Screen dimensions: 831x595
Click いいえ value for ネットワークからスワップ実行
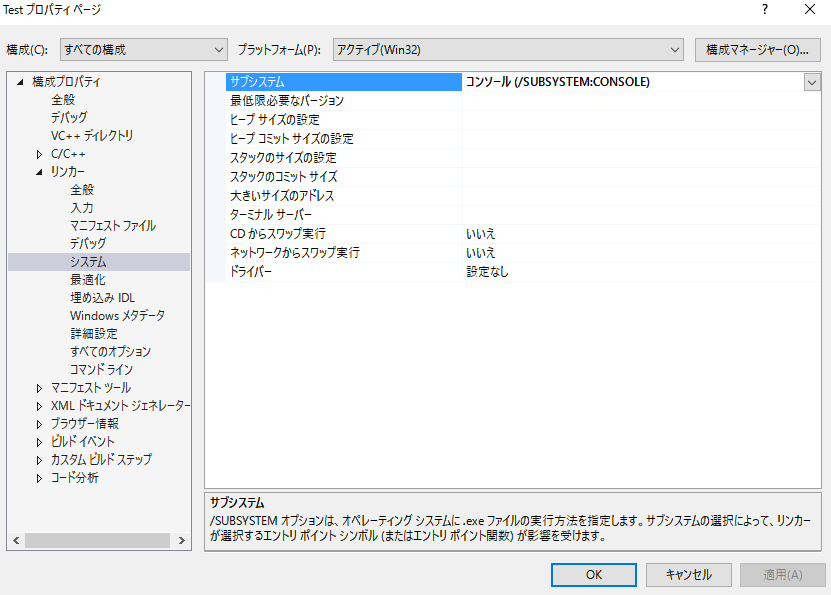coord(481,253)
